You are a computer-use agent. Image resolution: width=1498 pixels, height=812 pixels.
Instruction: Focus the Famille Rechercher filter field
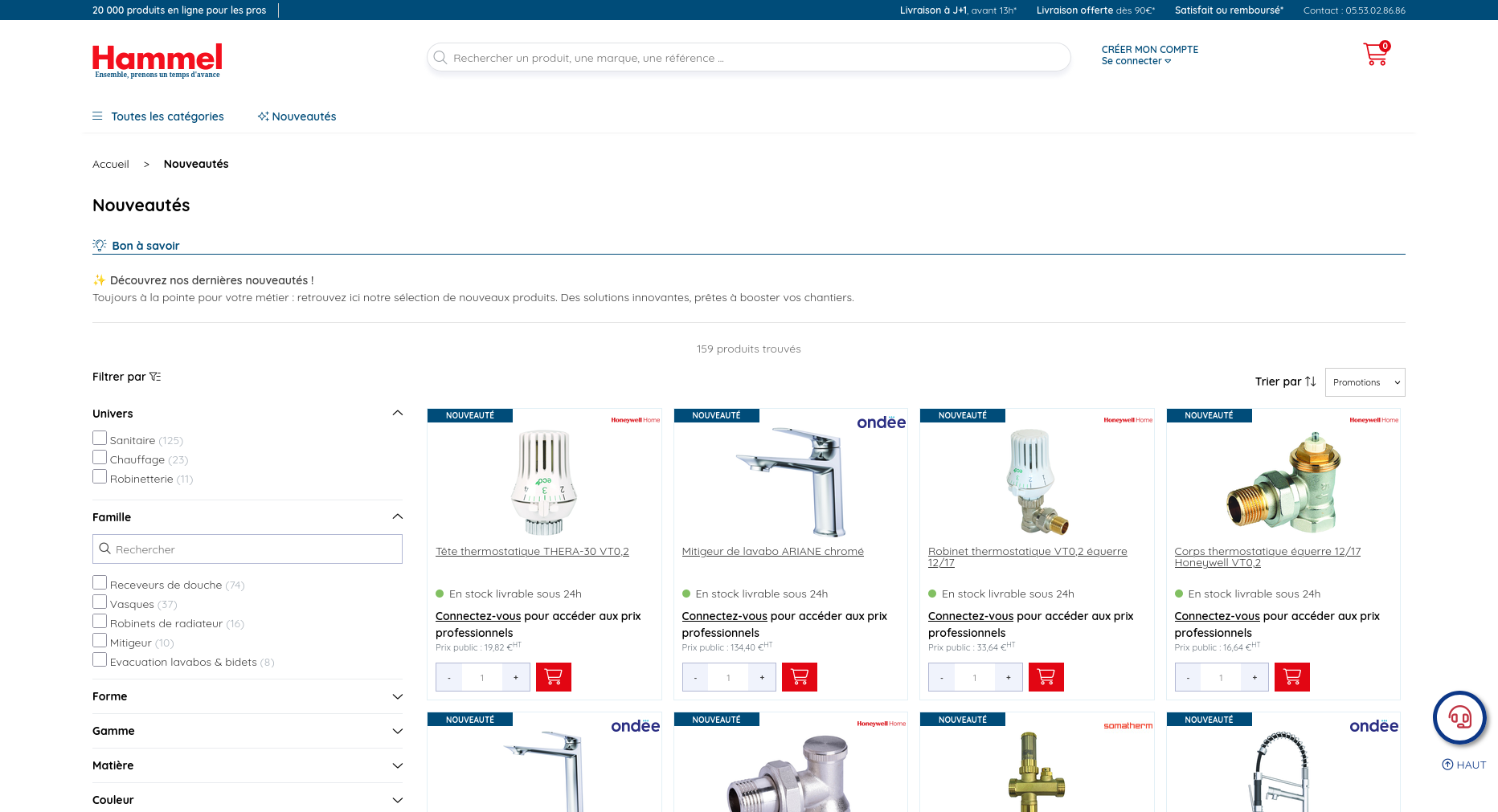coord(248,549)
